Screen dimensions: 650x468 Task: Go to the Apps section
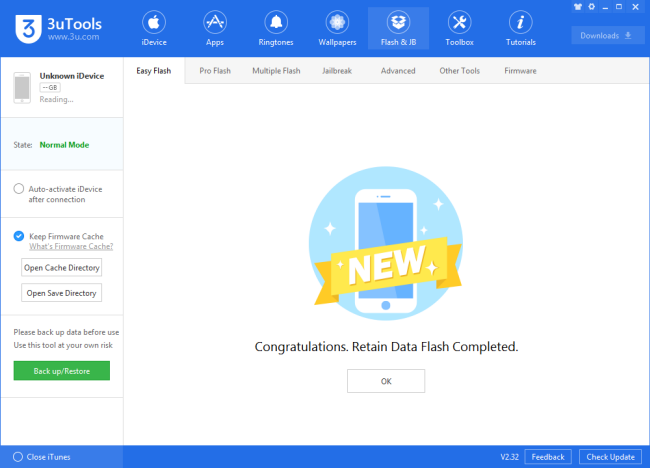(x=215, y=28)
